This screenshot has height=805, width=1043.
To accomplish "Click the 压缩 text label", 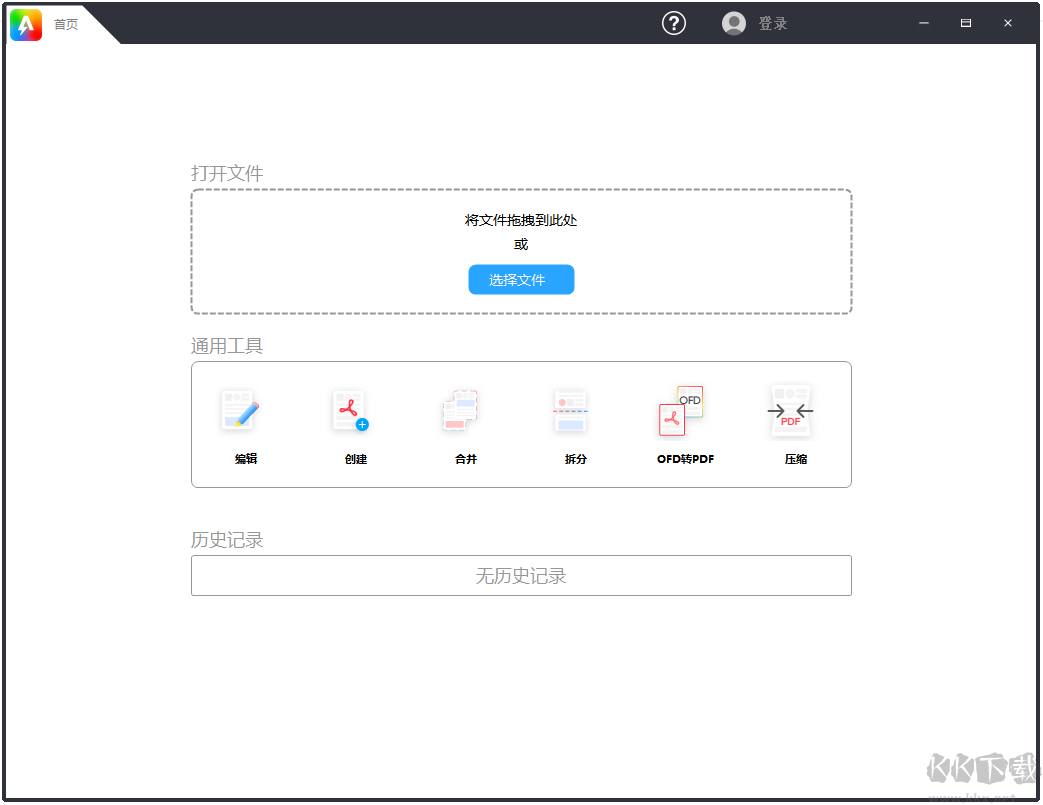I will pos(796,459).
